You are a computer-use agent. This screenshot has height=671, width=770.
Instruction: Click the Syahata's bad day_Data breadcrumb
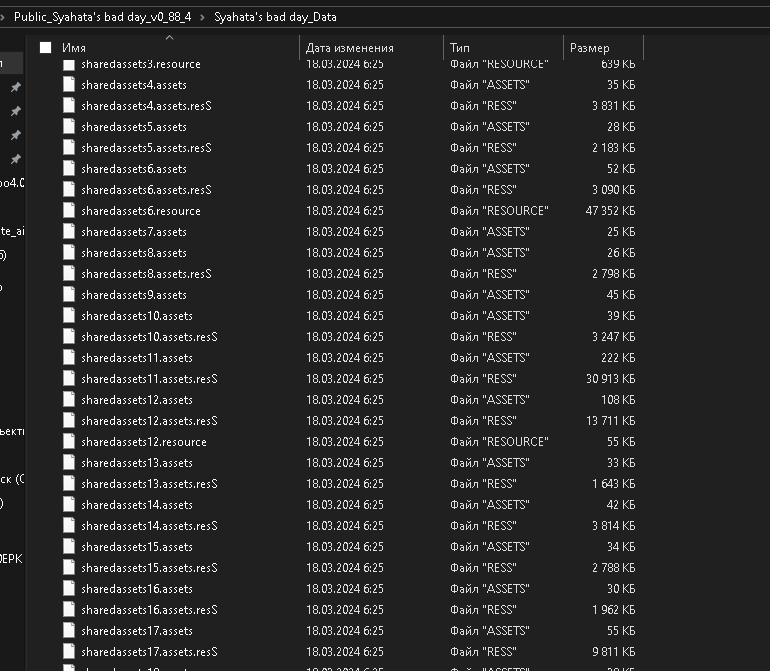point(274,17)
